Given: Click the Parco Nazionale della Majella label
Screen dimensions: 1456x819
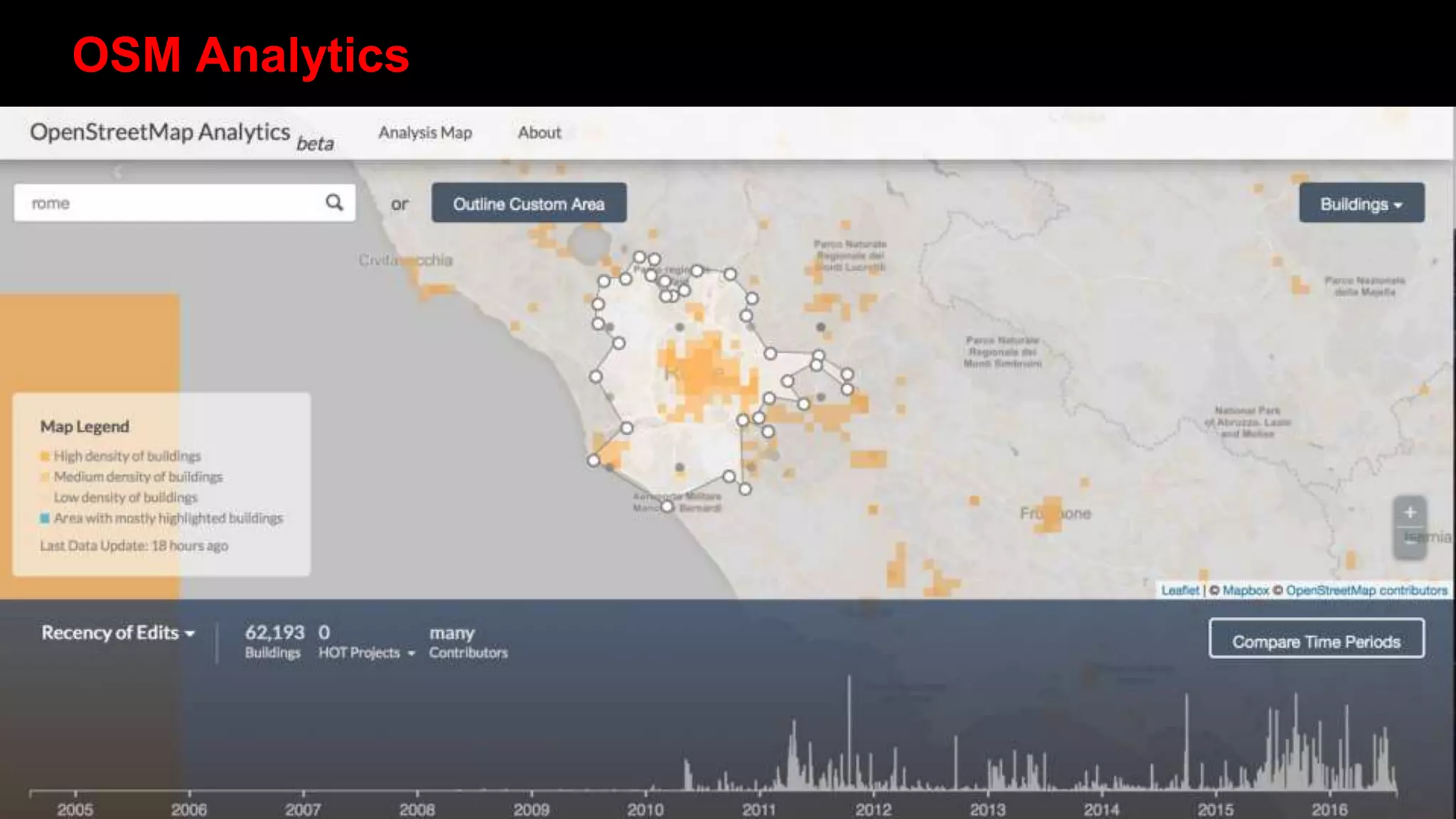Looking at the screenshot, I should 1365,286.
